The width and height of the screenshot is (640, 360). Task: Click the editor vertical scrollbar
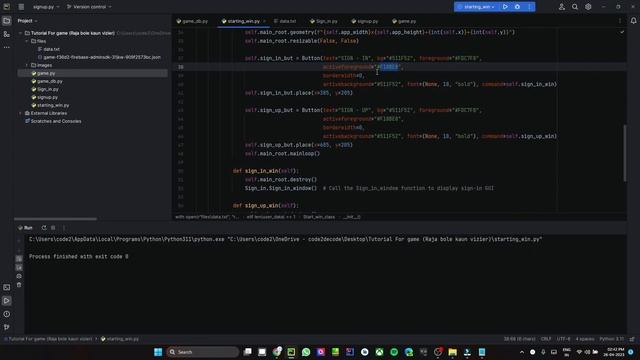tap(624, 153)
